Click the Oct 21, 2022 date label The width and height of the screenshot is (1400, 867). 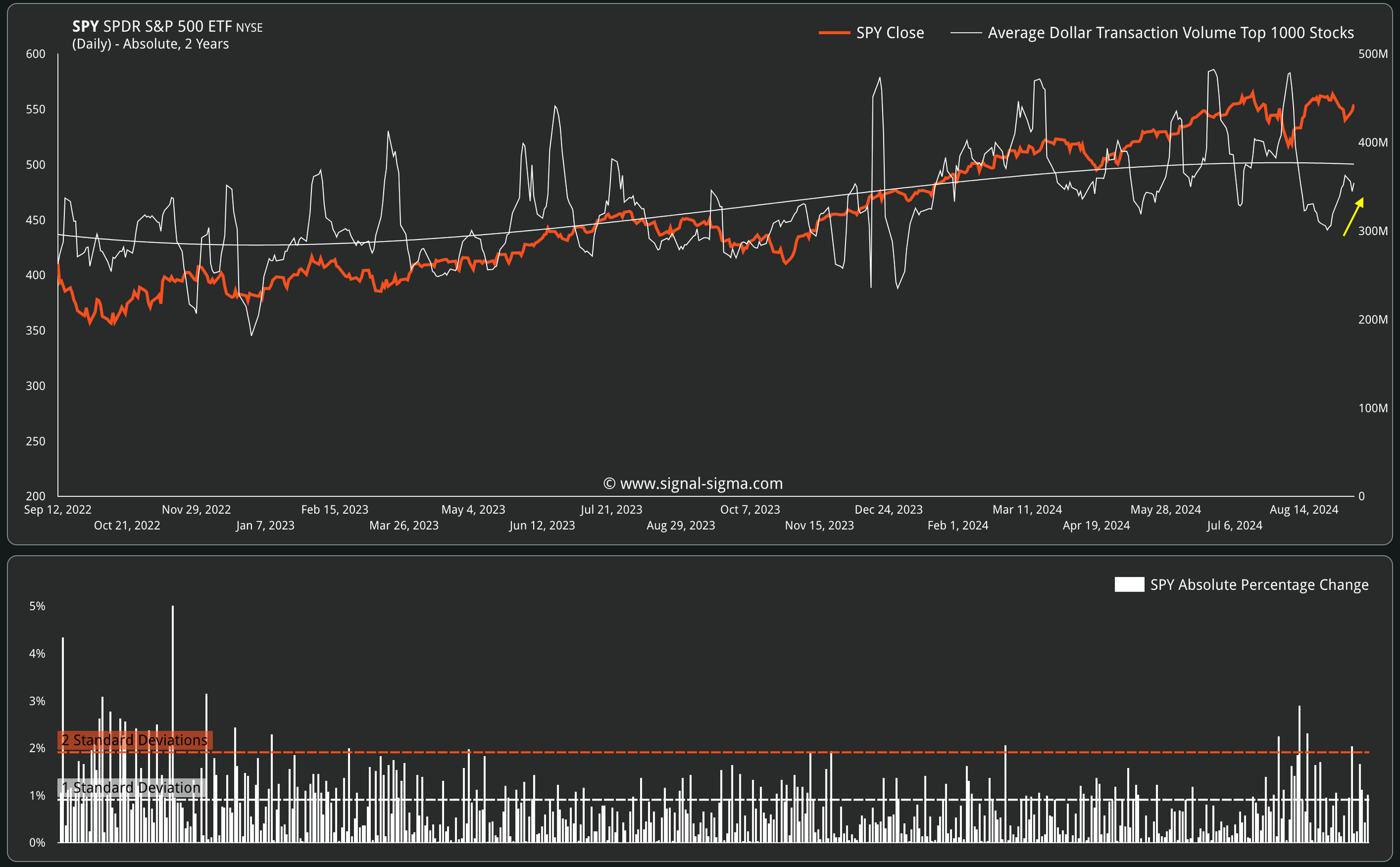click(x=127, y=525)
